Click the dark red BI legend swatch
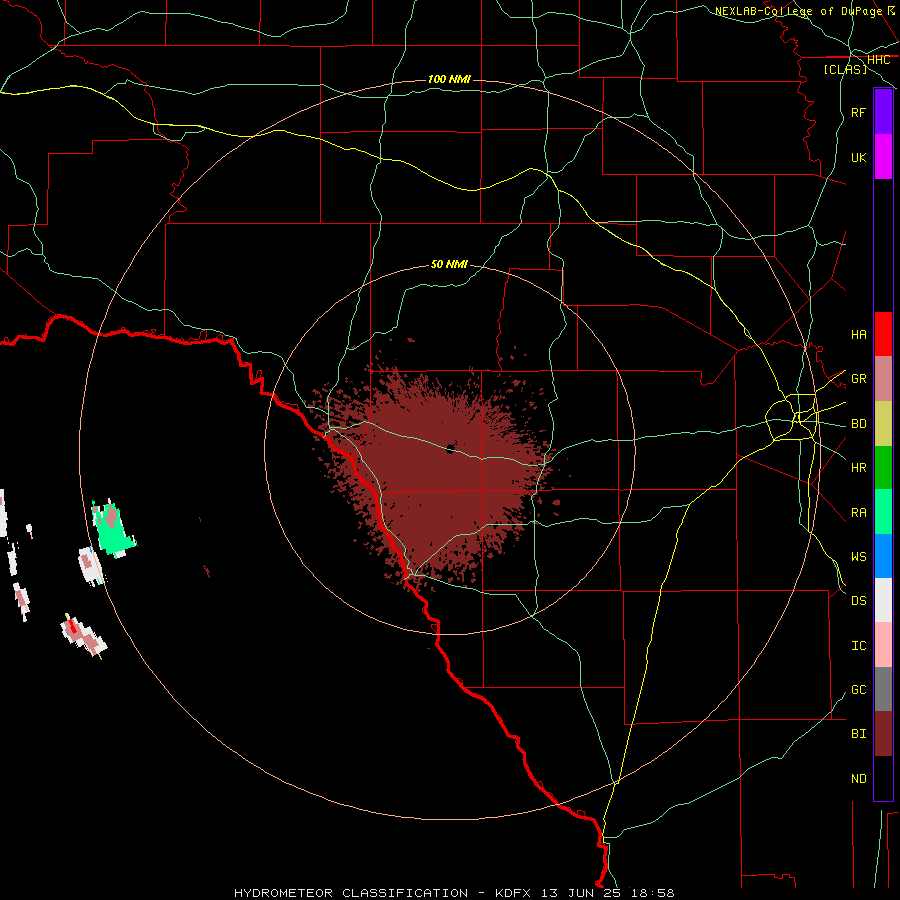 (883, 734)
